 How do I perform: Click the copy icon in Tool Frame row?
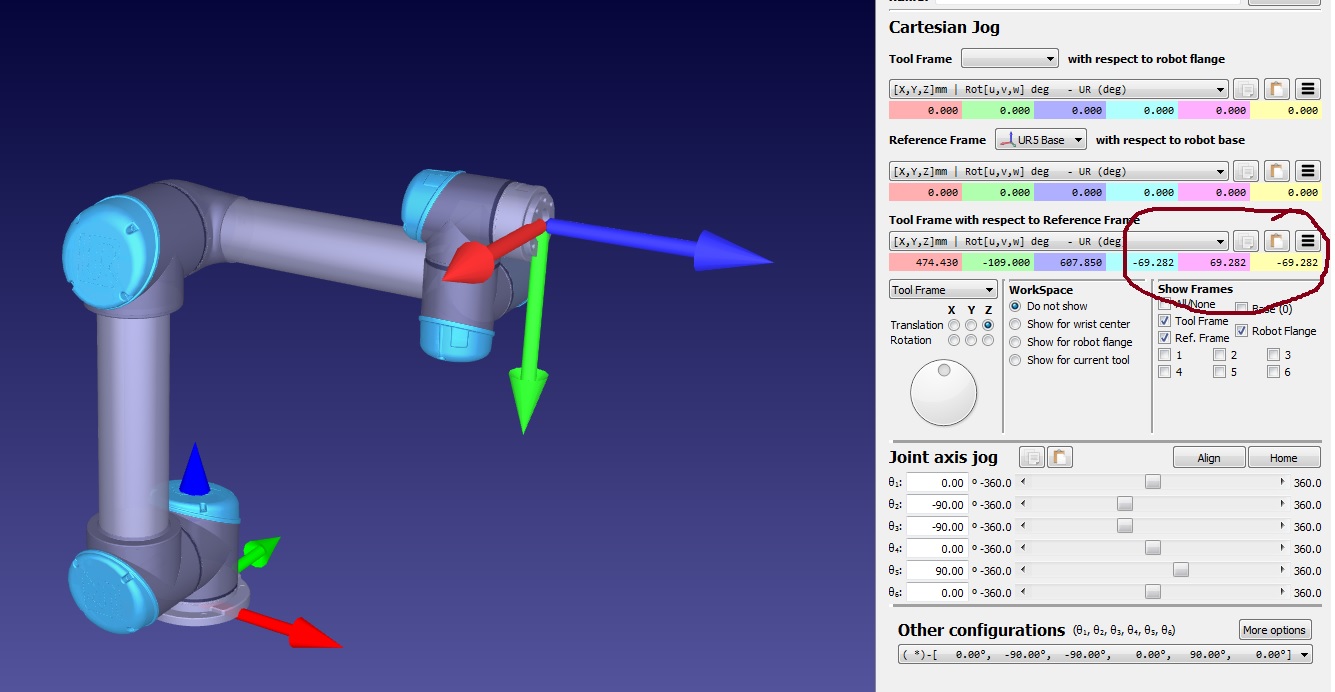pos(1245,89)
